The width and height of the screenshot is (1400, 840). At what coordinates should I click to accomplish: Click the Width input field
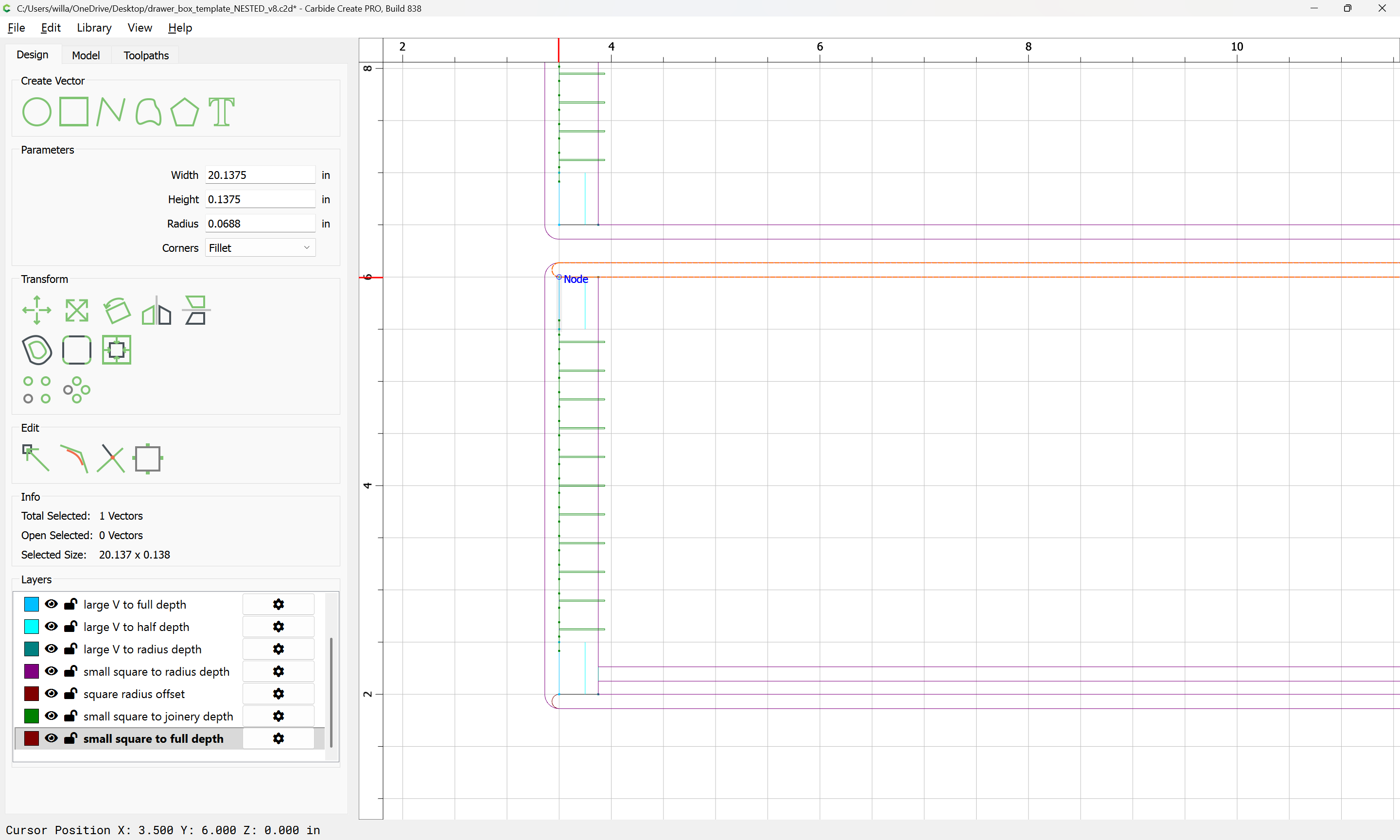[x=260, y=175]
